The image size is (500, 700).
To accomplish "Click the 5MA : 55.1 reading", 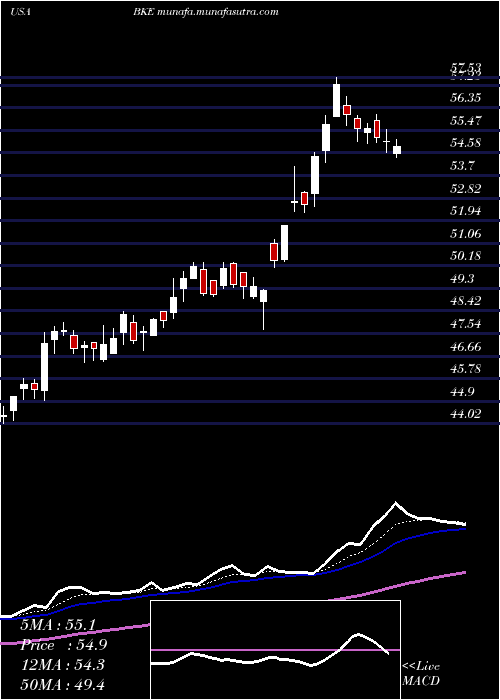I will tap(58, 625).
